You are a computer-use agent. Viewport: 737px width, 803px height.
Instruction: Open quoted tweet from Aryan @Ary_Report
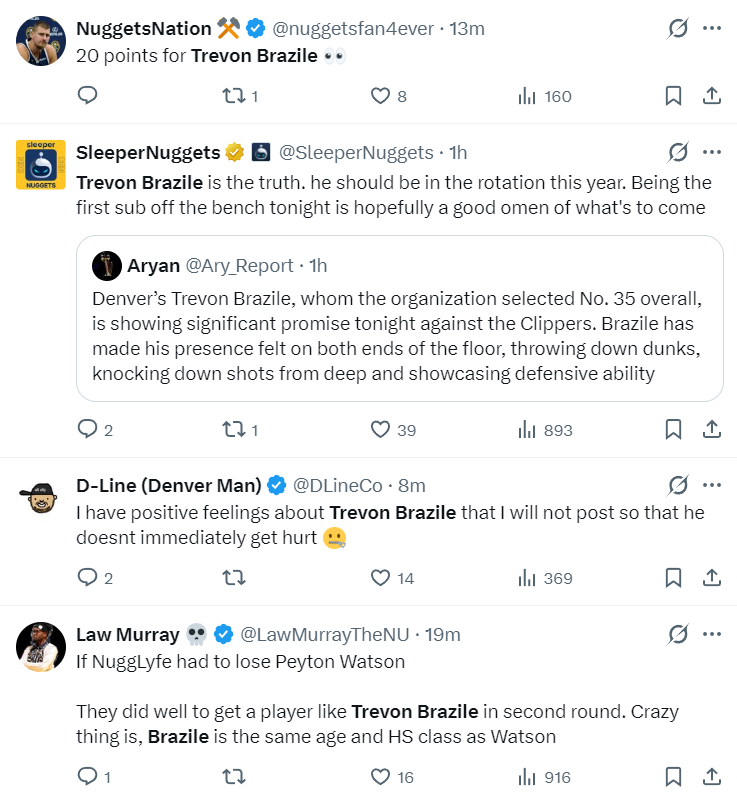pos(399,318)
